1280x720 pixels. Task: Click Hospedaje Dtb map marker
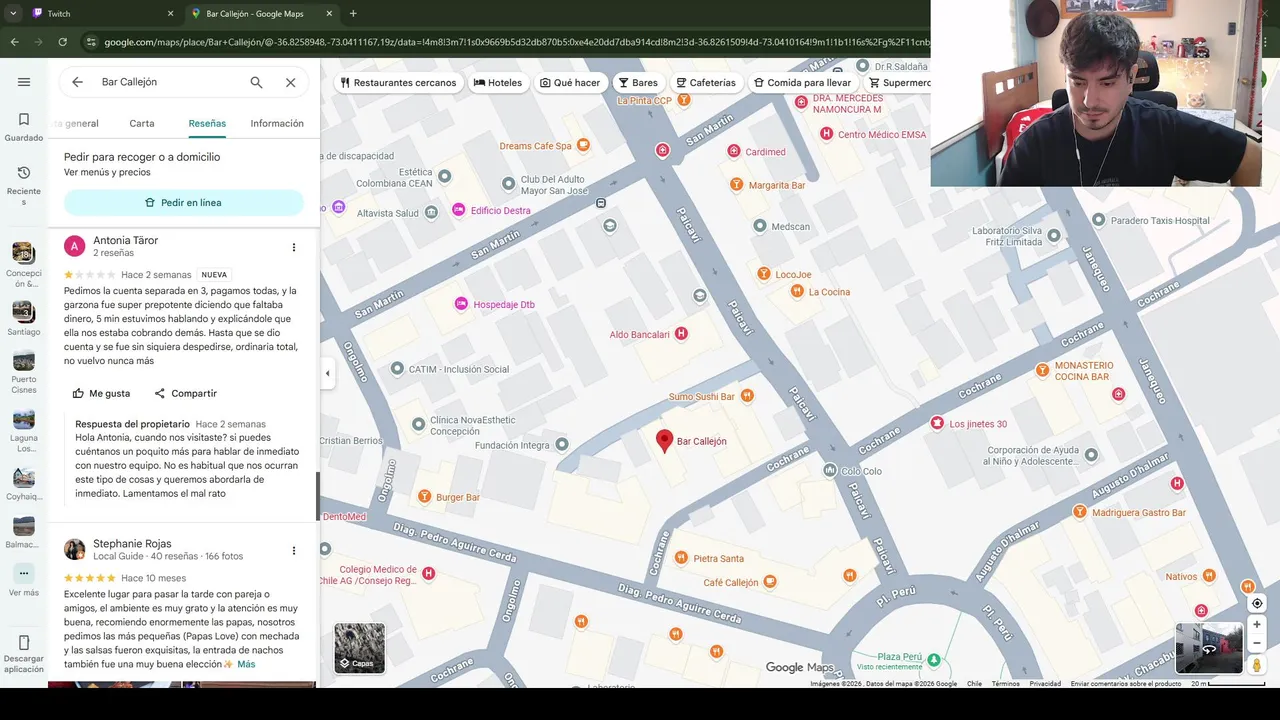click(461, 304)
